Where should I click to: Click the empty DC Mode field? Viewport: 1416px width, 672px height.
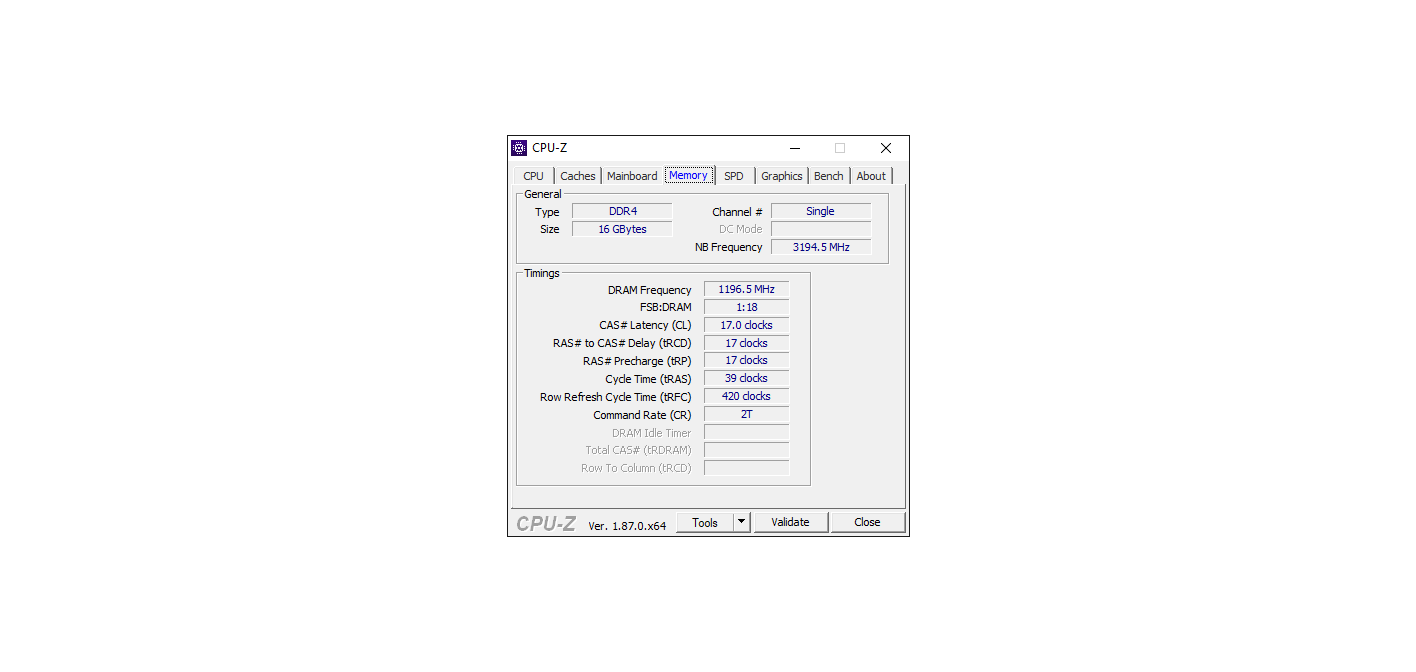821,230
